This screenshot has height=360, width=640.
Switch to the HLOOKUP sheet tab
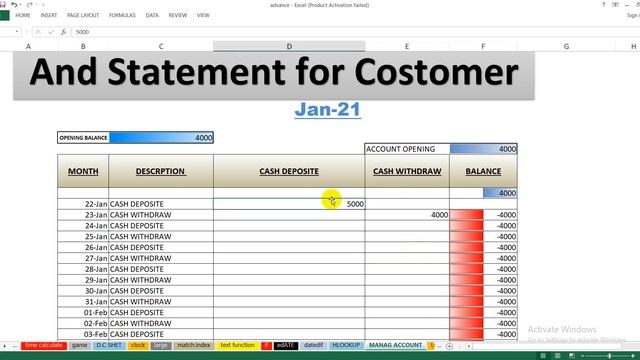(x=346, y=345)
